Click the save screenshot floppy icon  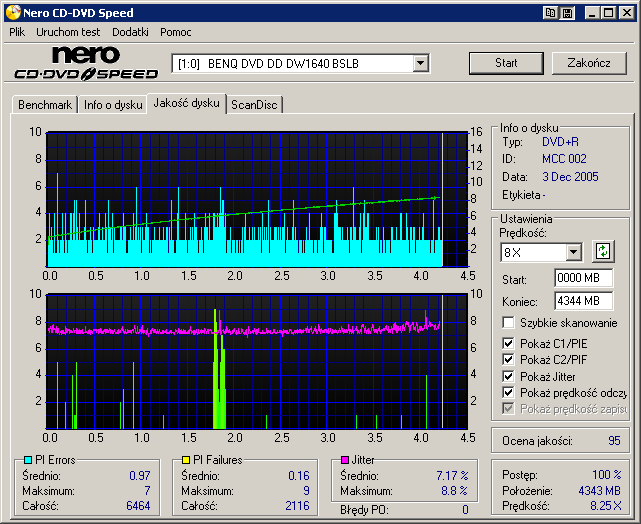[567, 13]
